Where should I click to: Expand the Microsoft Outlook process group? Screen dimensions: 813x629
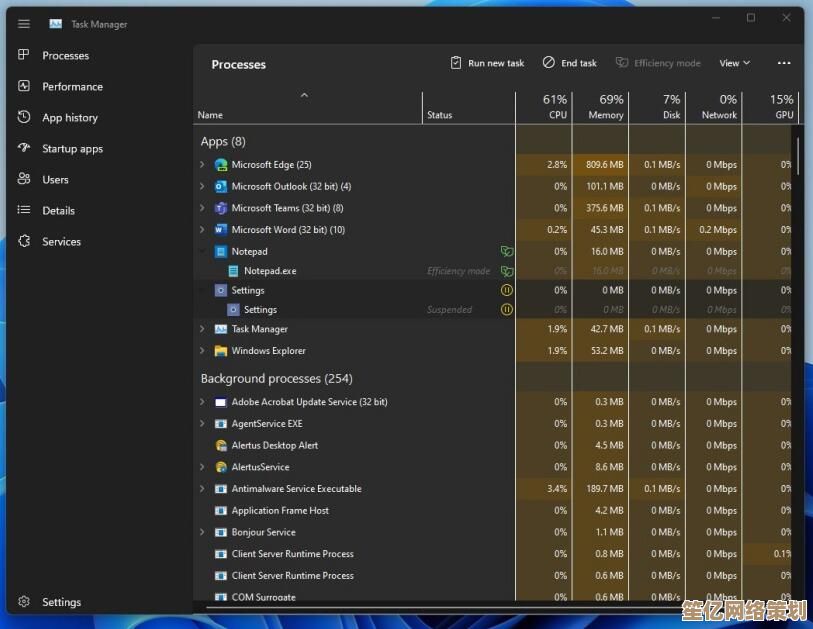point(202,187)
